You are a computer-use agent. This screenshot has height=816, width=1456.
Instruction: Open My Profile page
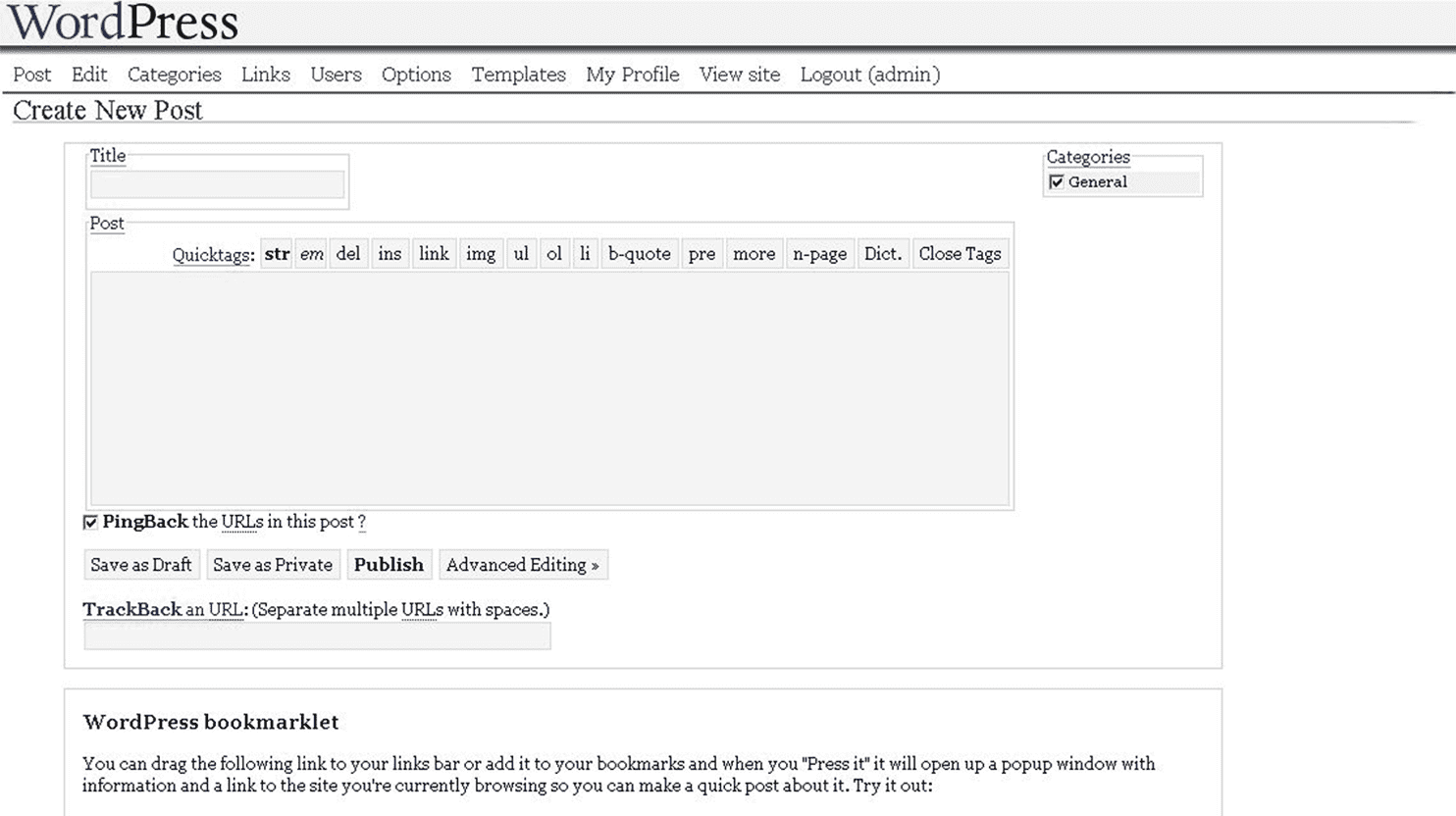pyautogui.click(x=632, y=75)
